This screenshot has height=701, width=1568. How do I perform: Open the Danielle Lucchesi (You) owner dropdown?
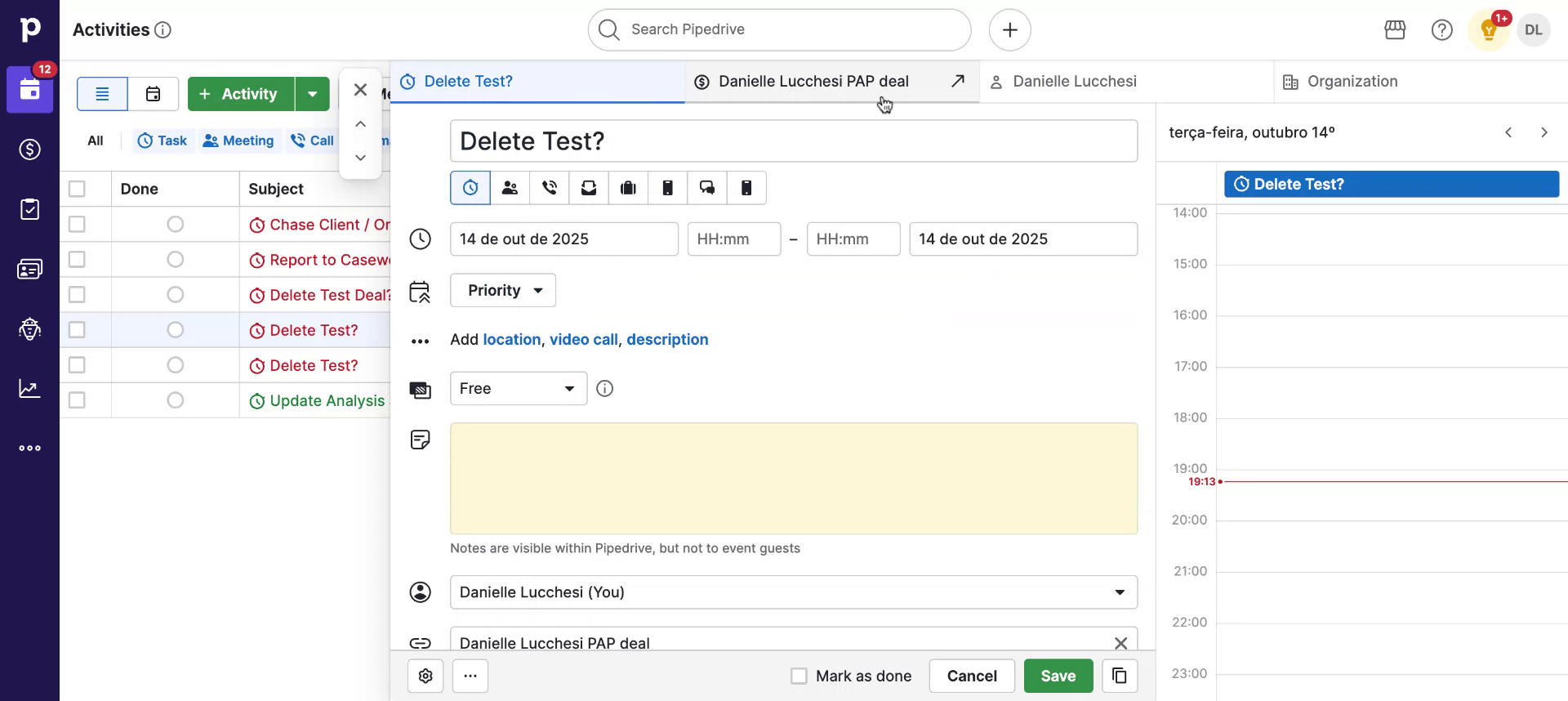794,592
